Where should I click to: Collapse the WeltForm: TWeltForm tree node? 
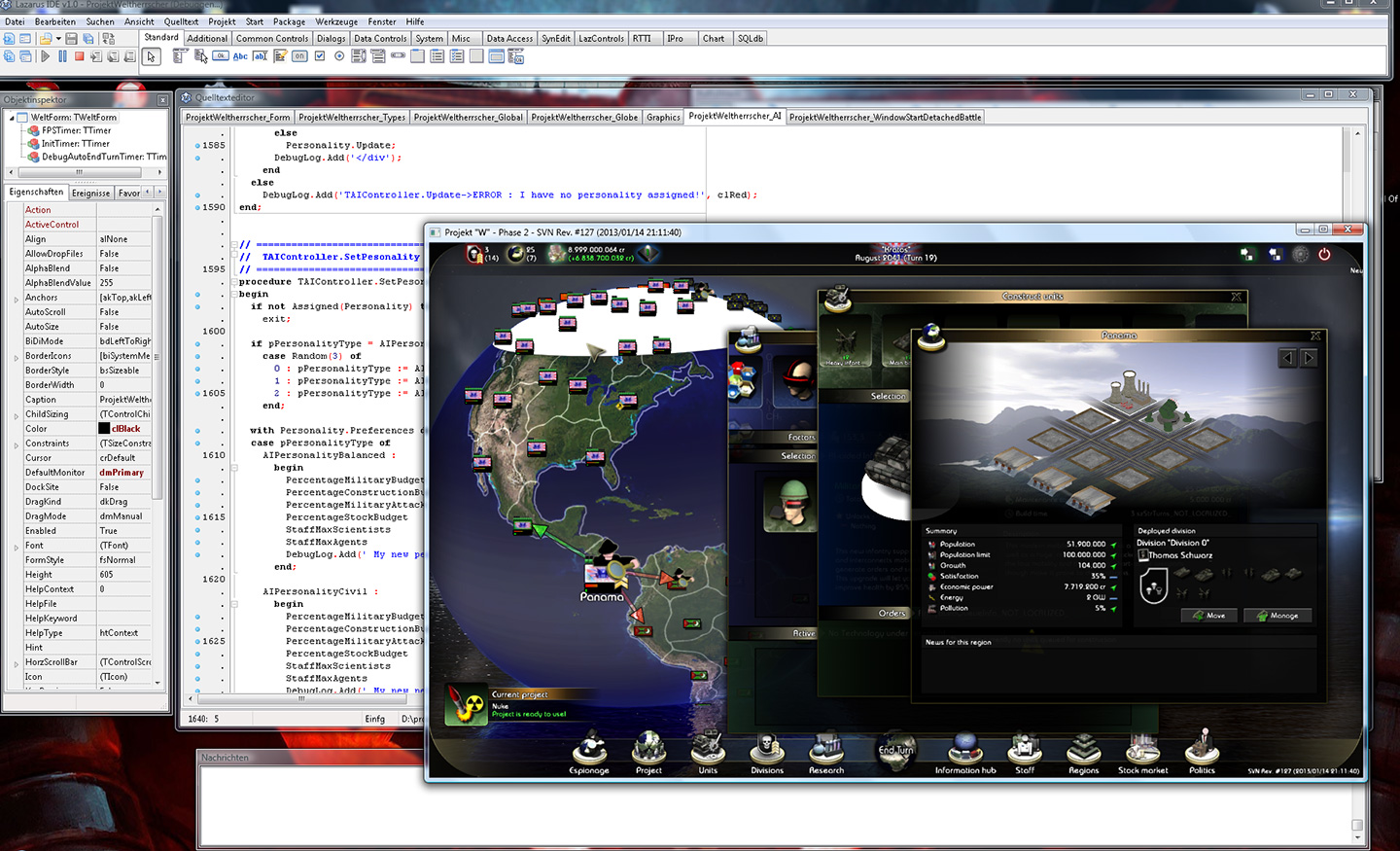[12, 118]
